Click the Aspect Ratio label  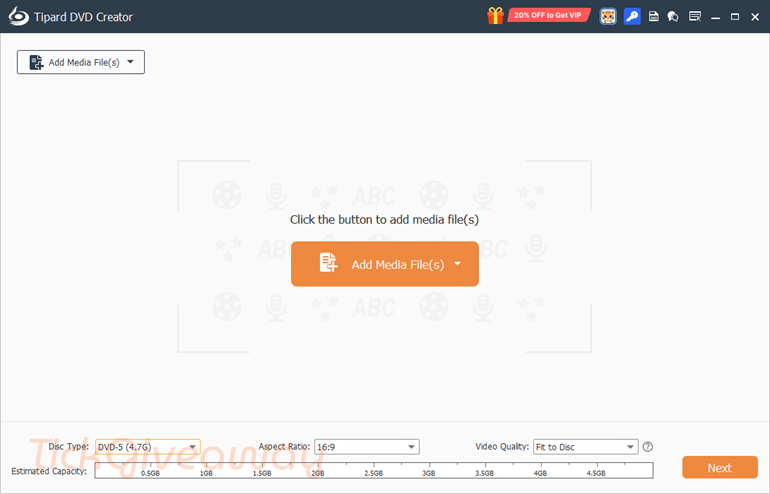(284, 446)
